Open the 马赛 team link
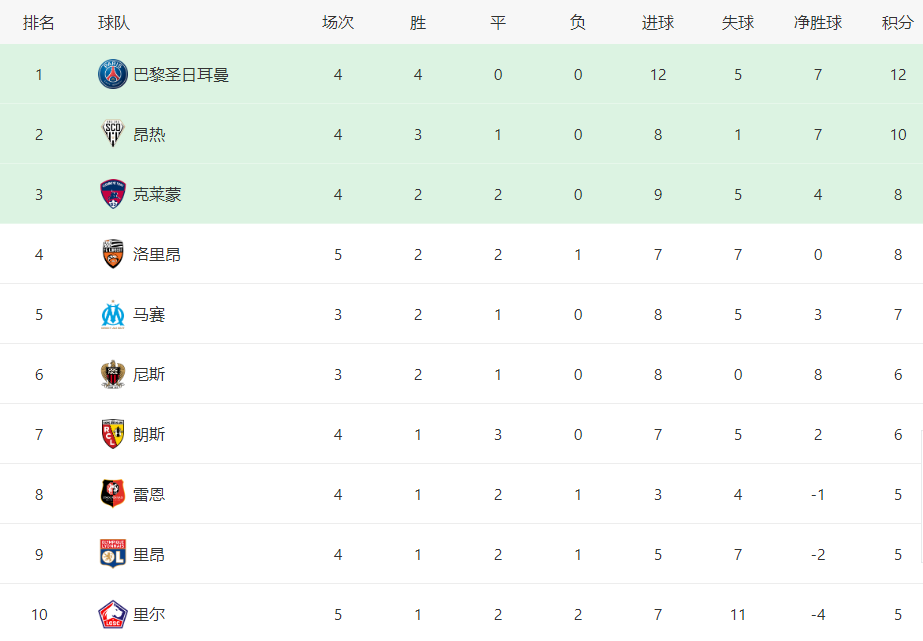Image resolution: width=923 pixels, height=641 pixels. pyautogui.click(x=149, y=315)
